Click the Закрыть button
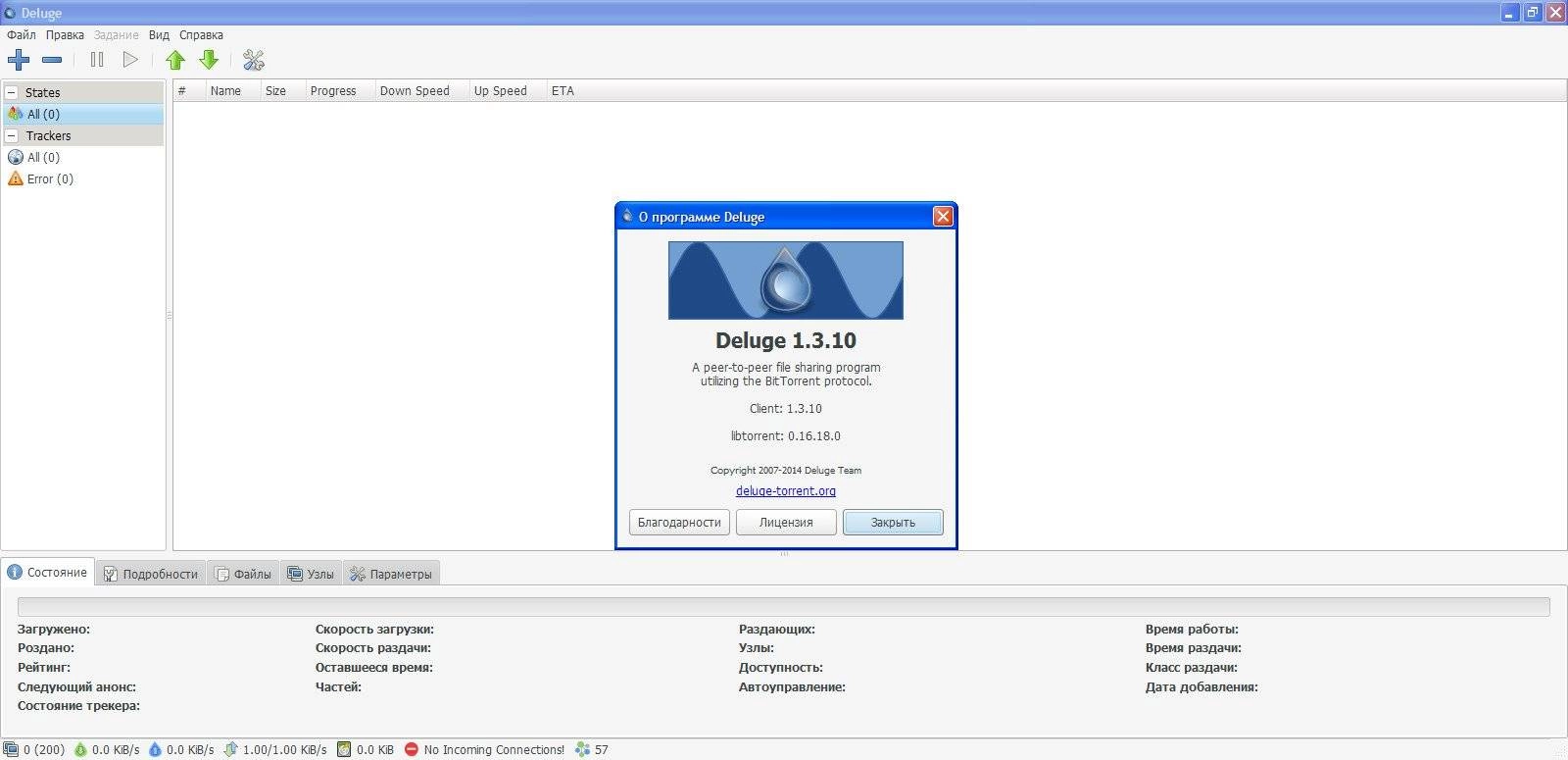The image size is (1568, 760). (x=893, y=522)
